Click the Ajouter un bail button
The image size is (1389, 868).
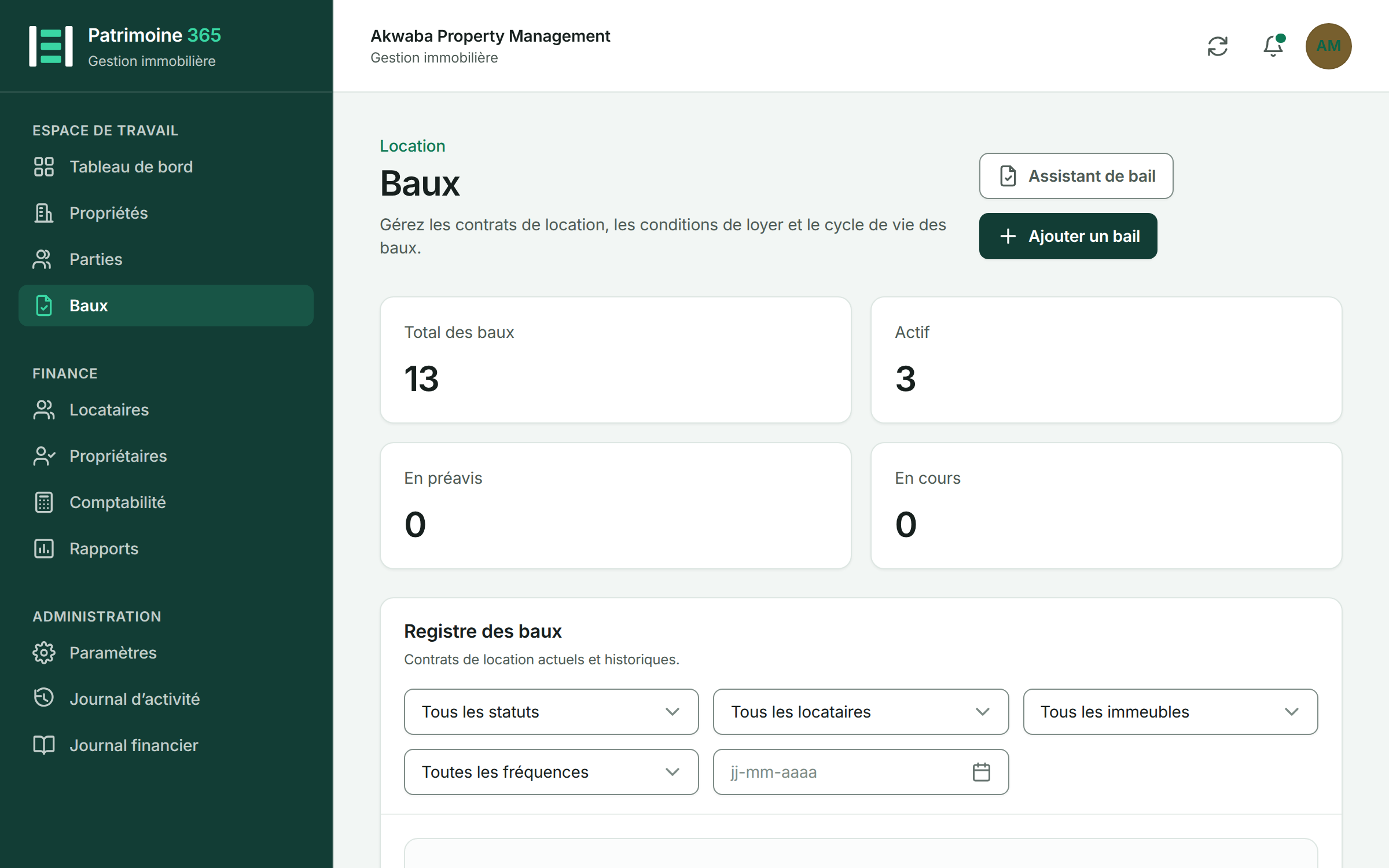point(1068,236)
